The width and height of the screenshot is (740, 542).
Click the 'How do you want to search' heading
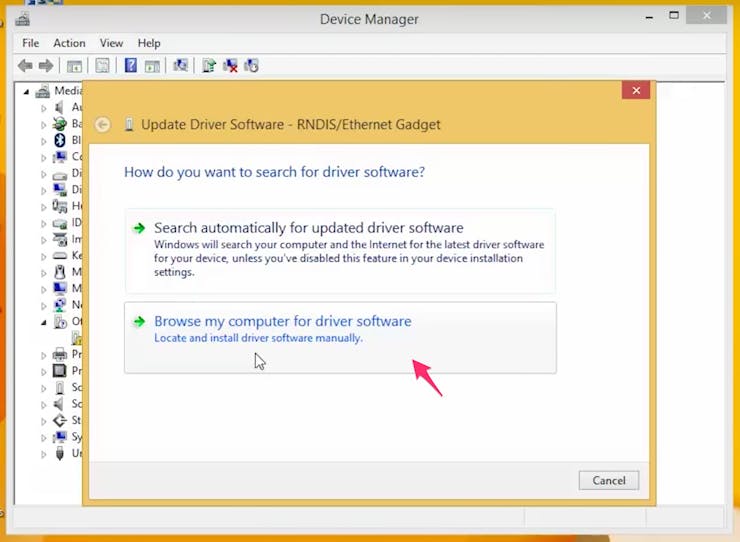(274, 172)
